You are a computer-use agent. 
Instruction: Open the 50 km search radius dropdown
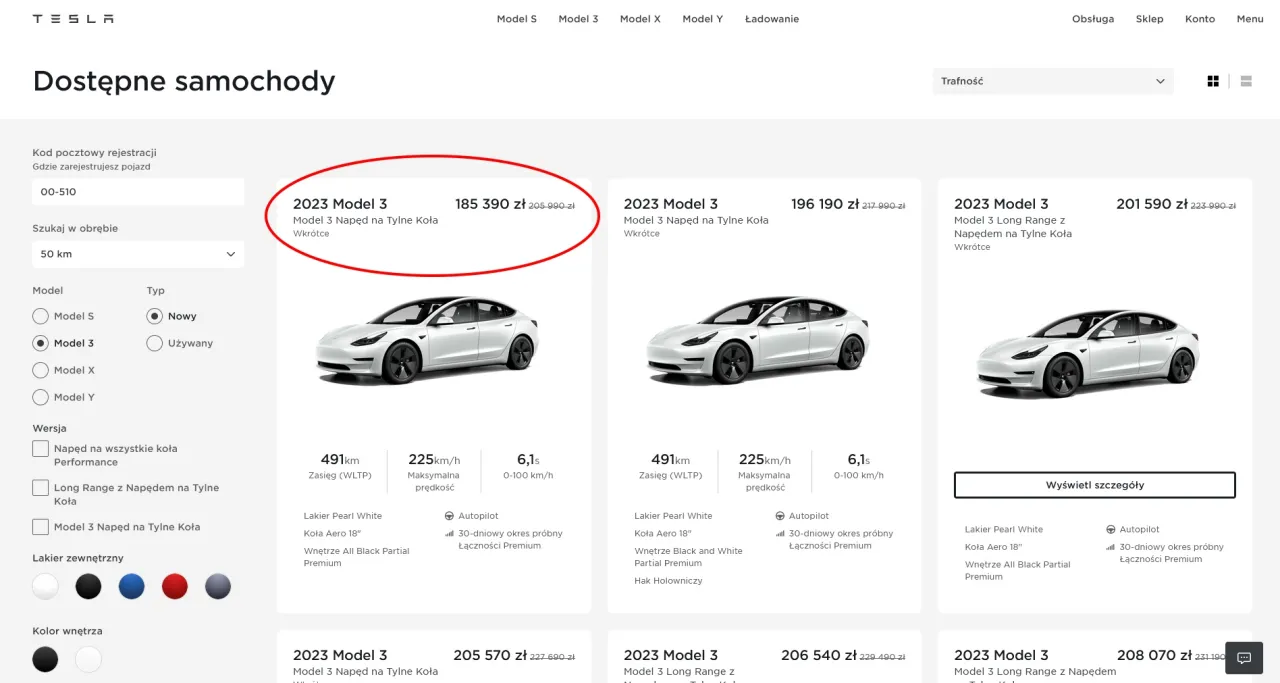pyautogui.click(x=137, y=254)
